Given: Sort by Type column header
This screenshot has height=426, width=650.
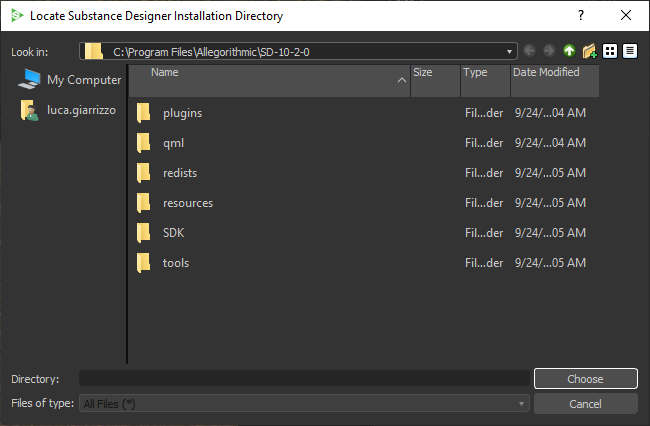Looking at the screenshot, I should 485,80.
